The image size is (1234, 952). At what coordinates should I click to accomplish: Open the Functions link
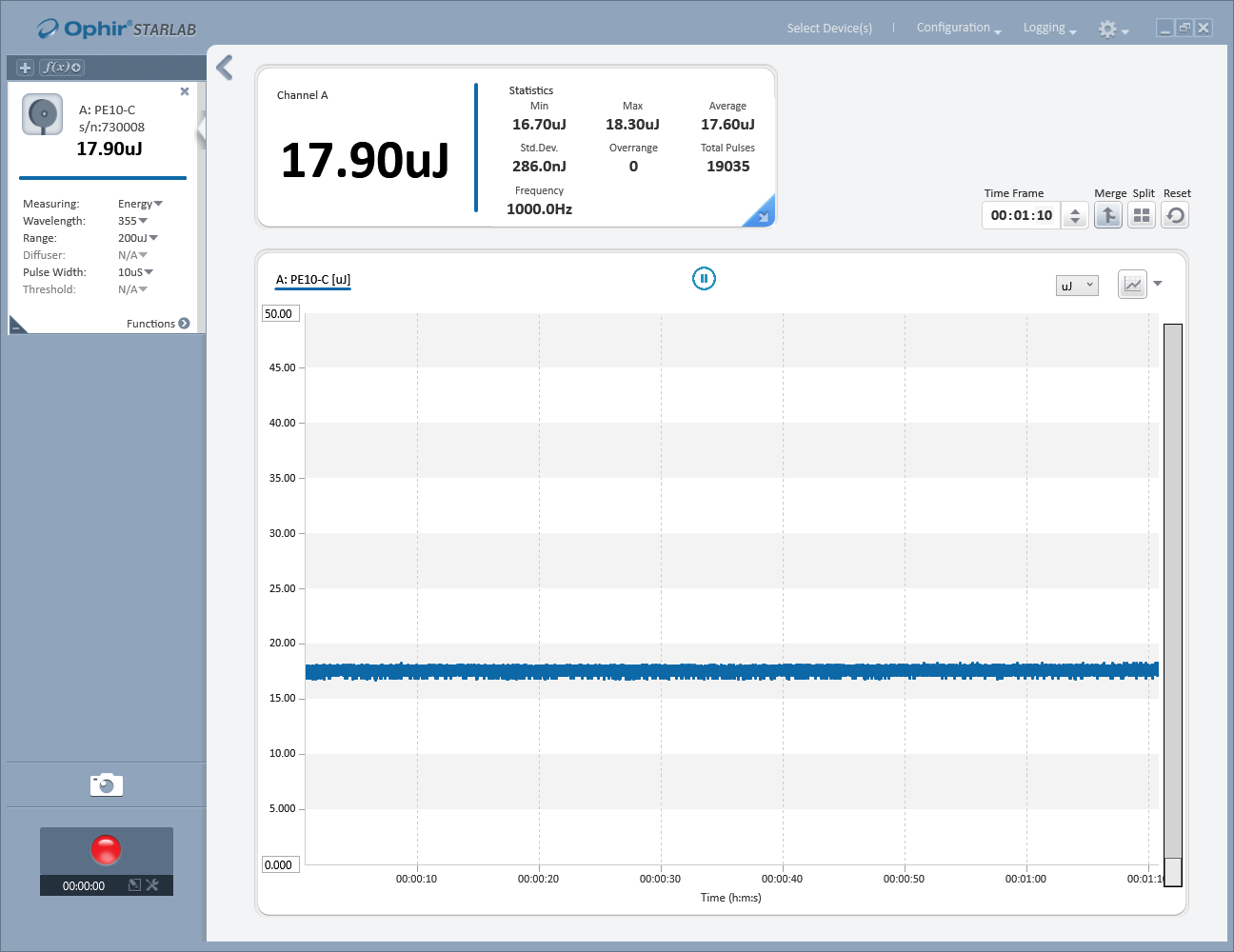[x=158, y=324]
